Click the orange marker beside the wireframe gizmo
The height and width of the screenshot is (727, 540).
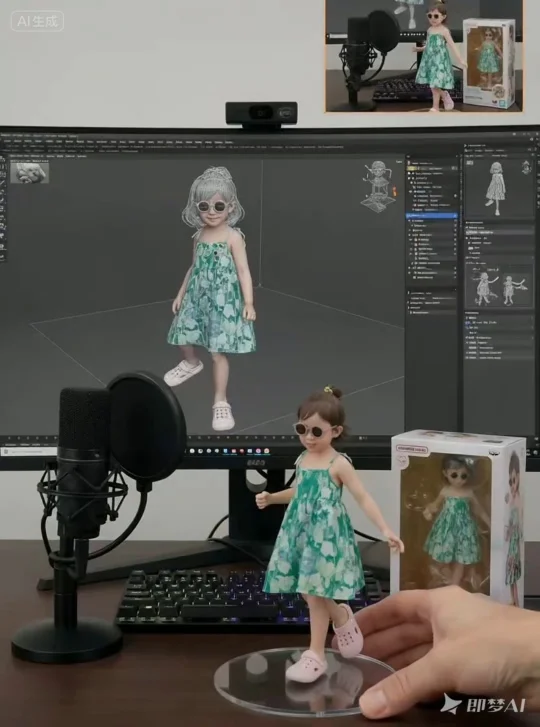pyautogui.click(x=394, y=189)
